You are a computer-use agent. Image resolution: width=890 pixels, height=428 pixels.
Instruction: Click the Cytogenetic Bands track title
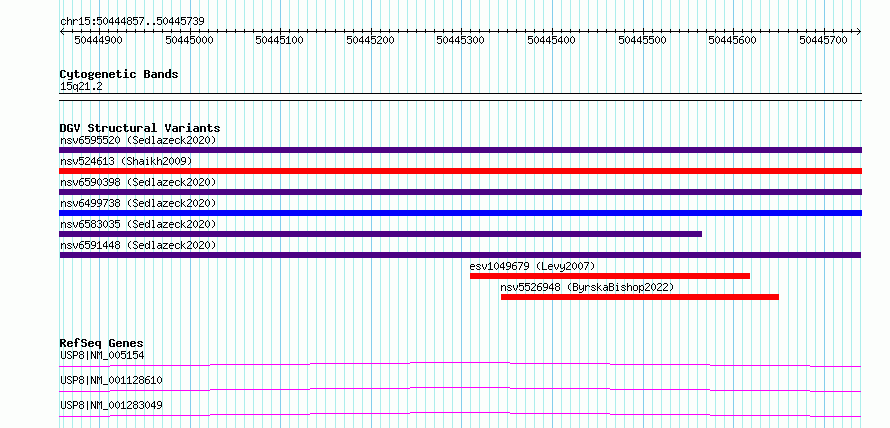119,74
